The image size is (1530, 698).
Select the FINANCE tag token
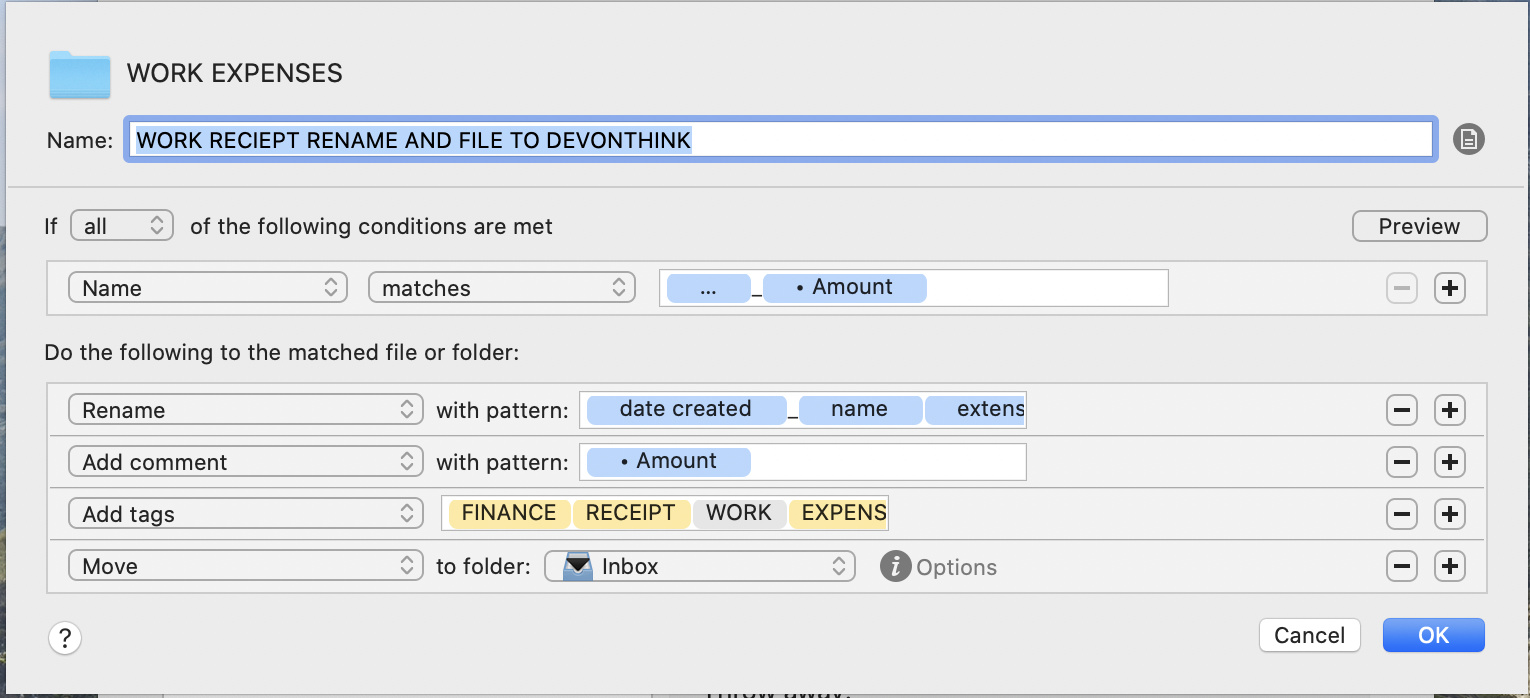click(x=509, y=513)
